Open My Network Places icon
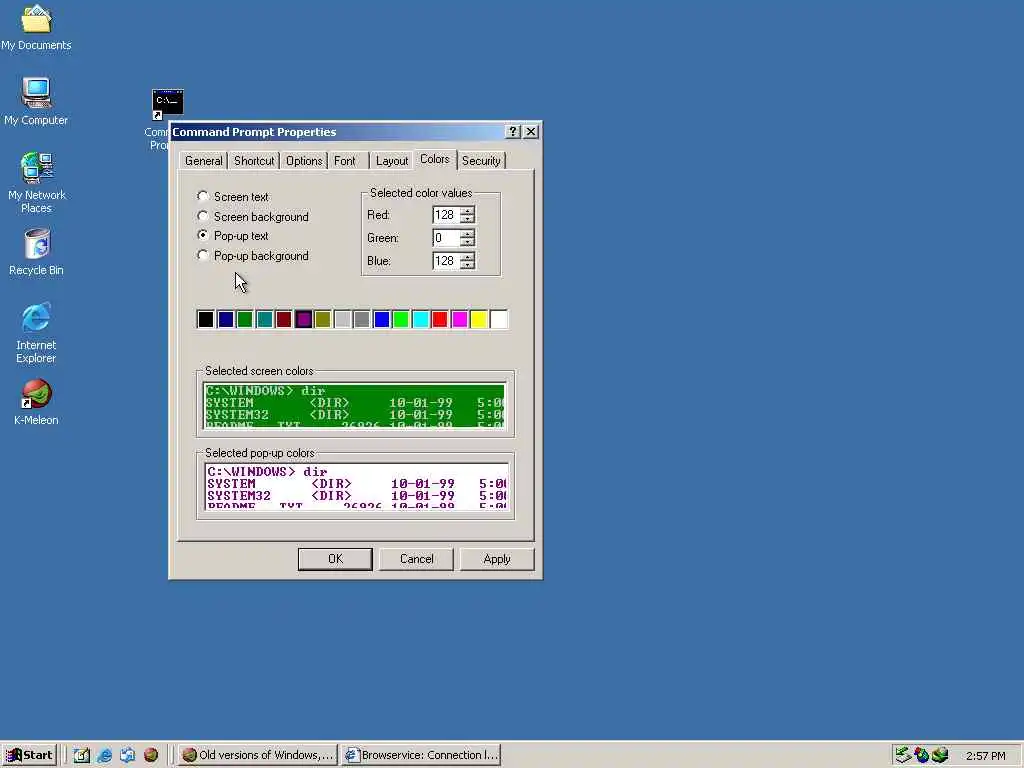 pos(36,182)
